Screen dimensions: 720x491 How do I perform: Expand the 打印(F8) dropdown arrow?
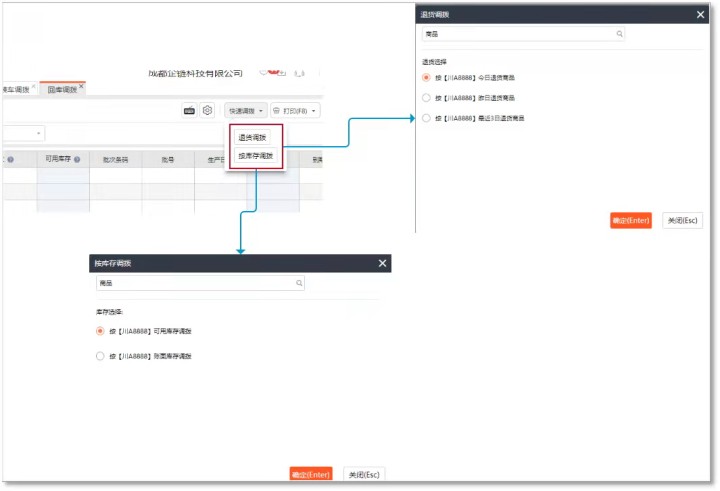[x=314, y=111]
